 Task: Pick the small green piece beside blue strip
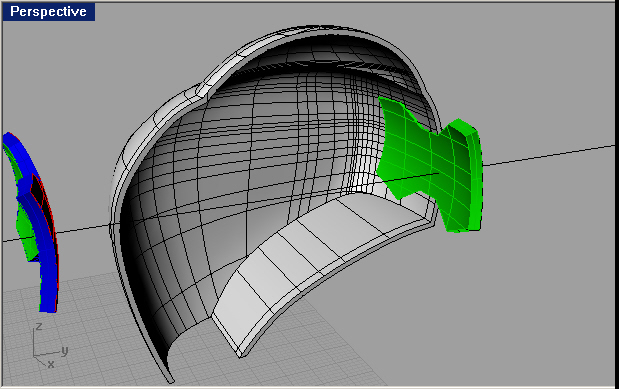[26, 237]
